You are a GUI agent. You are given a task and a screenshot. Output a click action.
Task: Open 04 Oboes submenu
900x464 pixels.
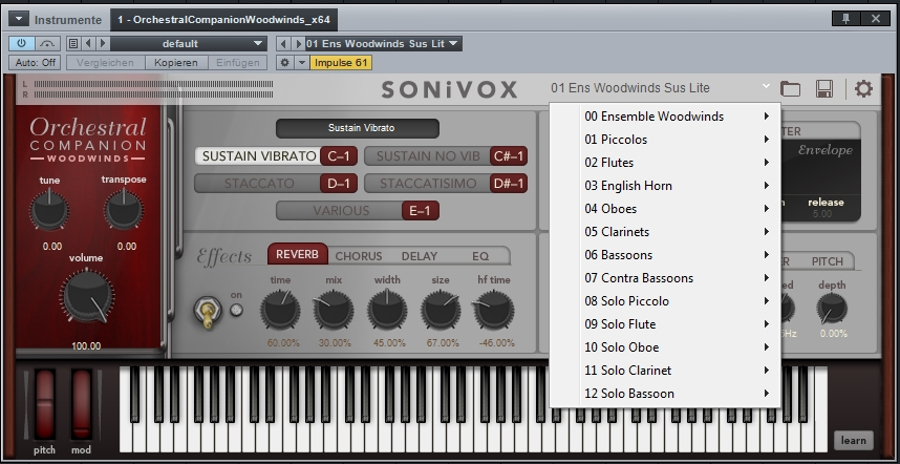tap(665, 208)
